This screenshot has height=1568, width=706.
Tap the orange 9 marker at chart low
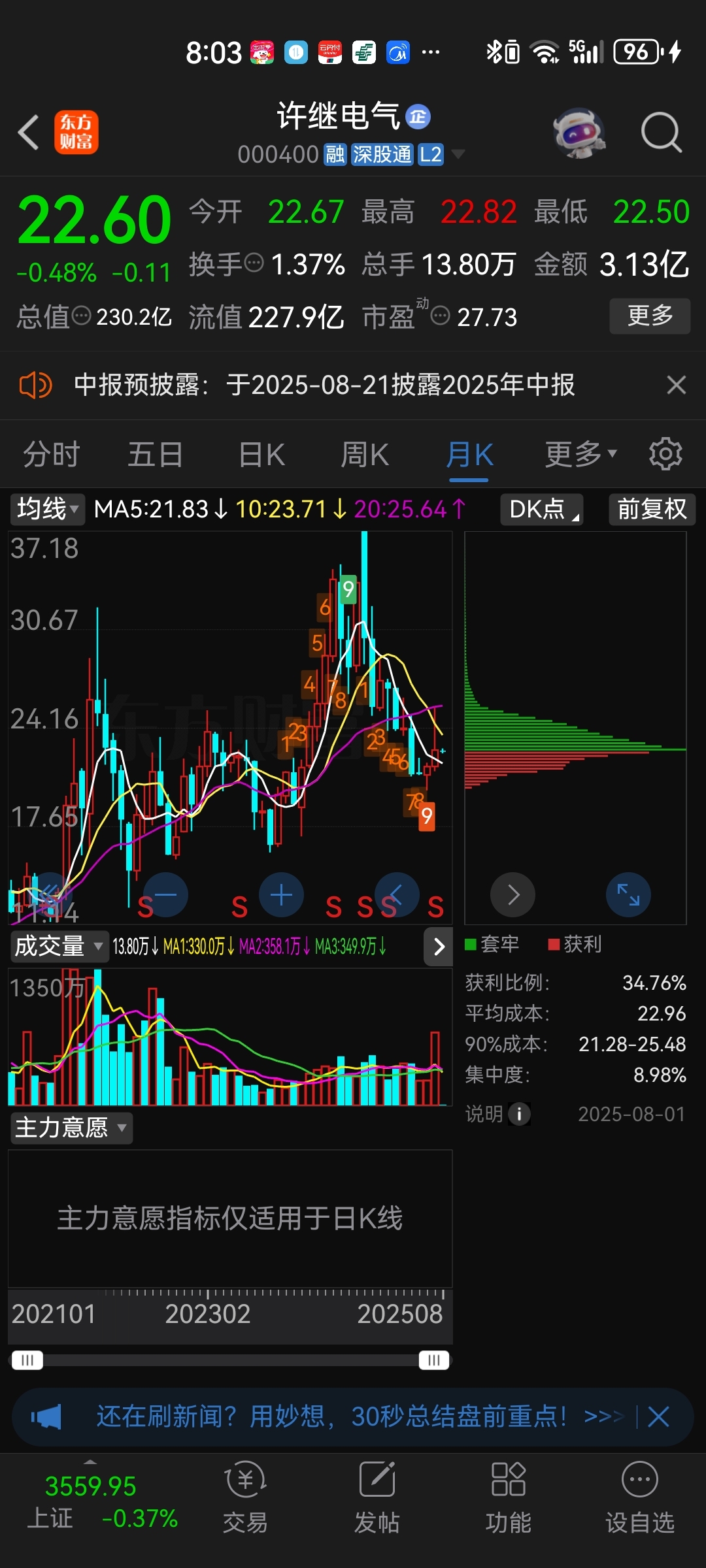tap(427, 815)
